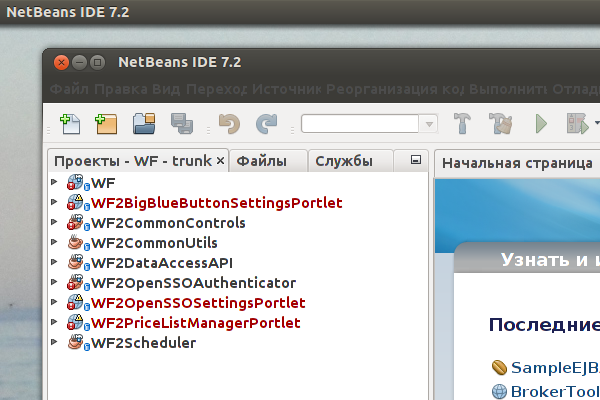Click the New Project toolbar icon
The height and width of the screenshot is (400, 600).
pyautogui.click(x=106, y=124)
